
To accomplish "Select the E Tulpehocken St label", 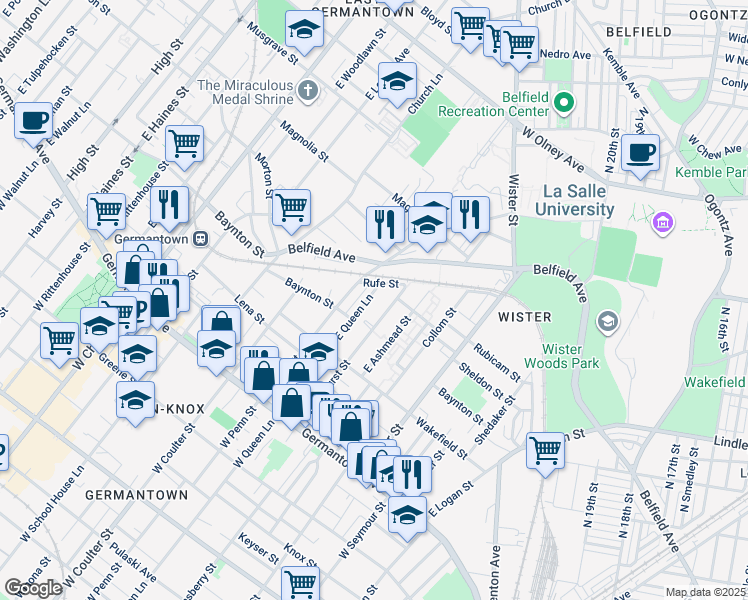I will click(48, 60).
